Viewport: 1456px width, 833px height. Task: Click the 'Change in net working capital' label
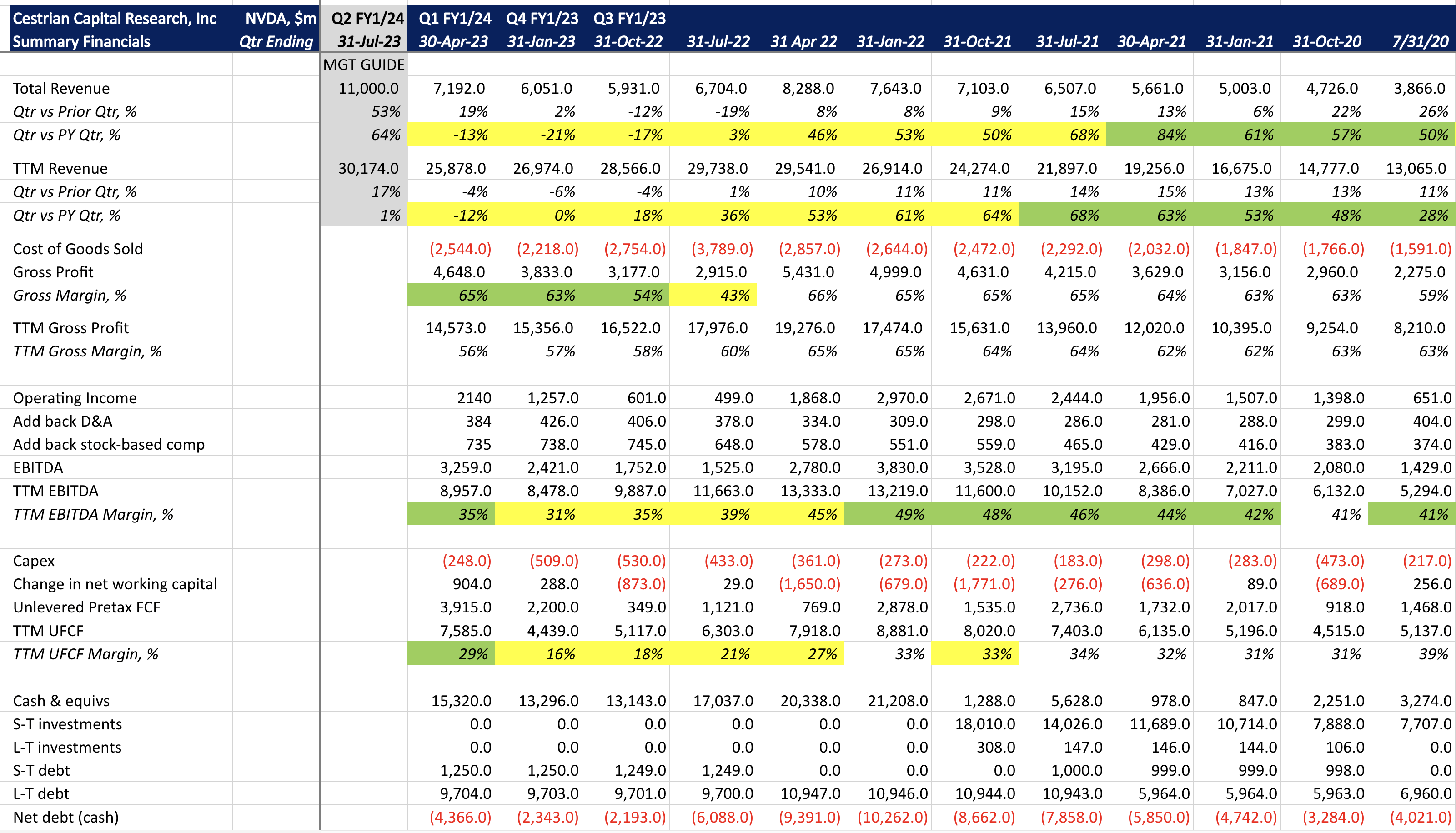point(115,584)
